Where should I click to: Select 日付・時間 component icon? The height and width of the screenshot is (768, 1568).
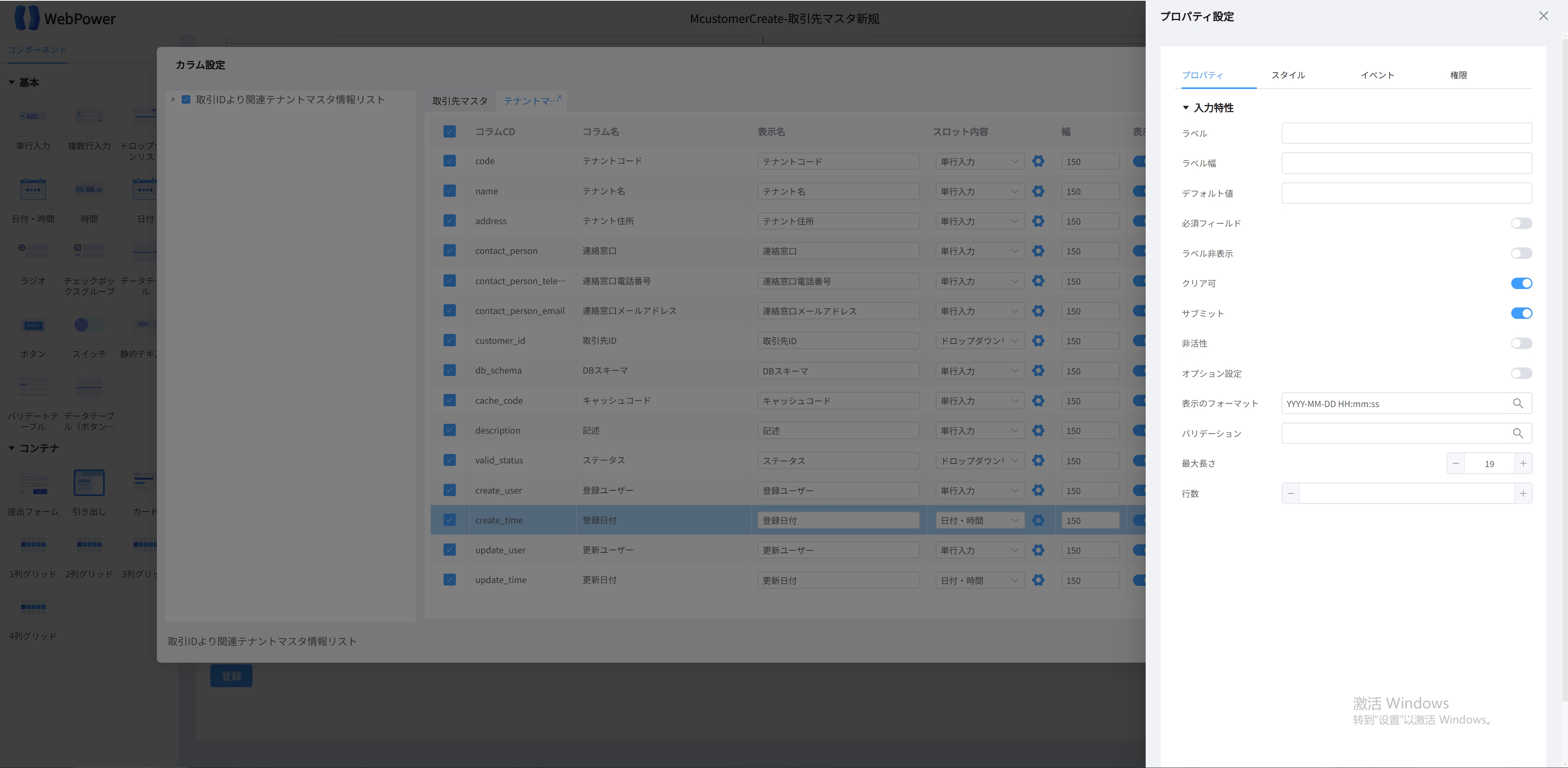pos(33,189)
